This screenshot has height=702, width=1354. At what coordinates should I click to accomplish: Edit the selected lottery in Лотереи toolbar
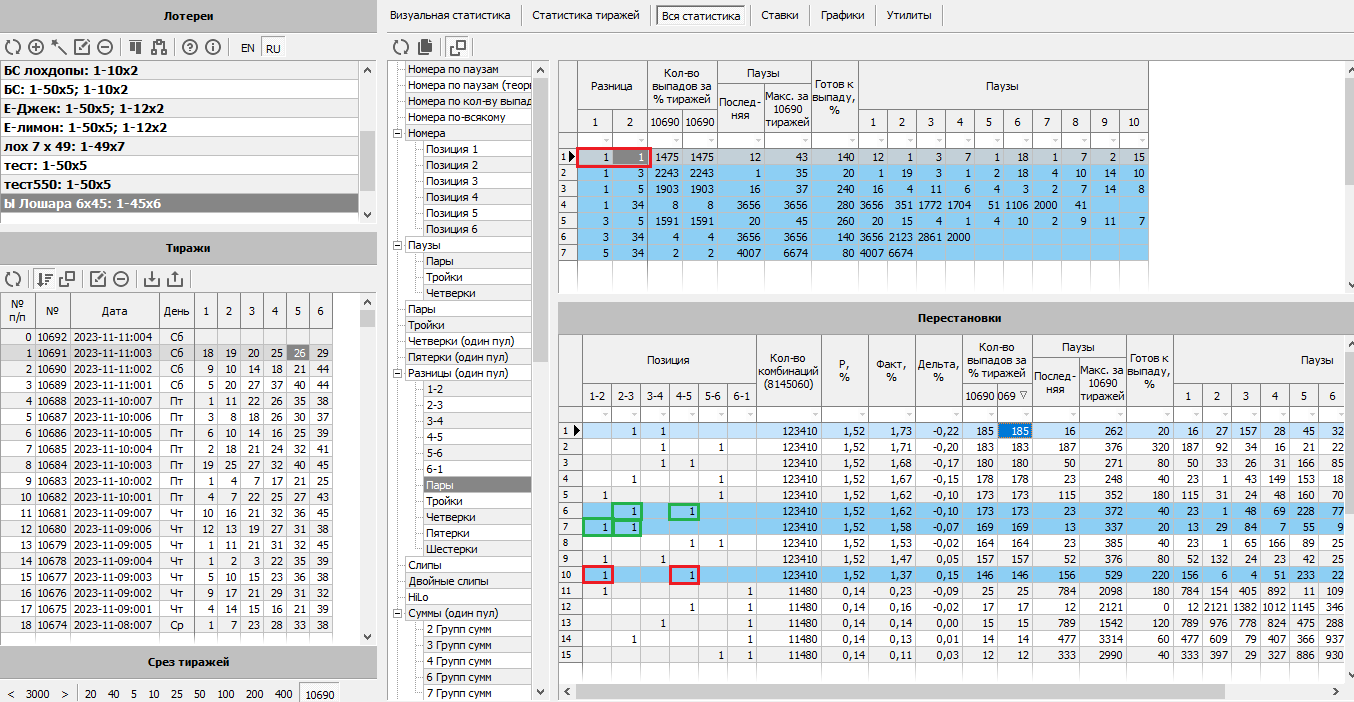click(82, 47)
